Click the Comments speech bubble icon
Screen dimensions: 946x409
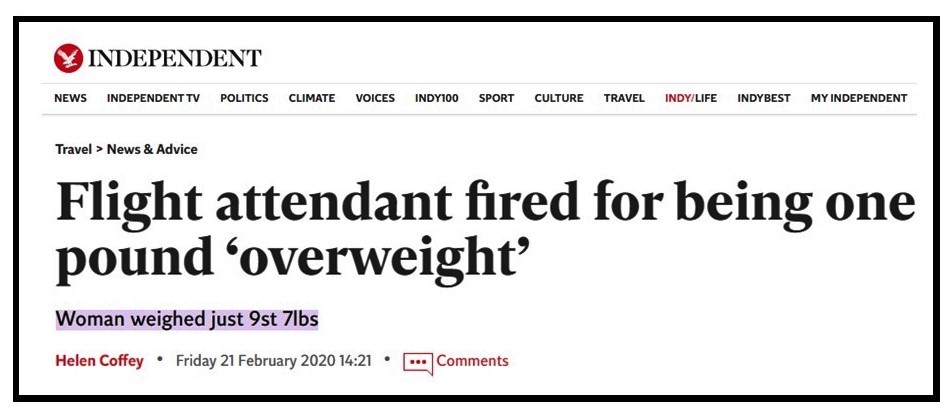coord(416,362)
